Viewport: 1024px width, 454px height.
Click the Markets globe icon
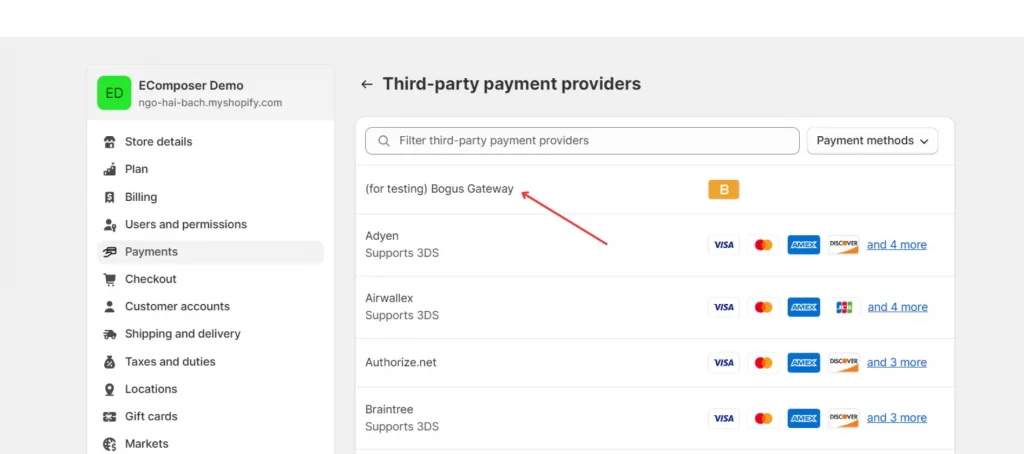110,444
